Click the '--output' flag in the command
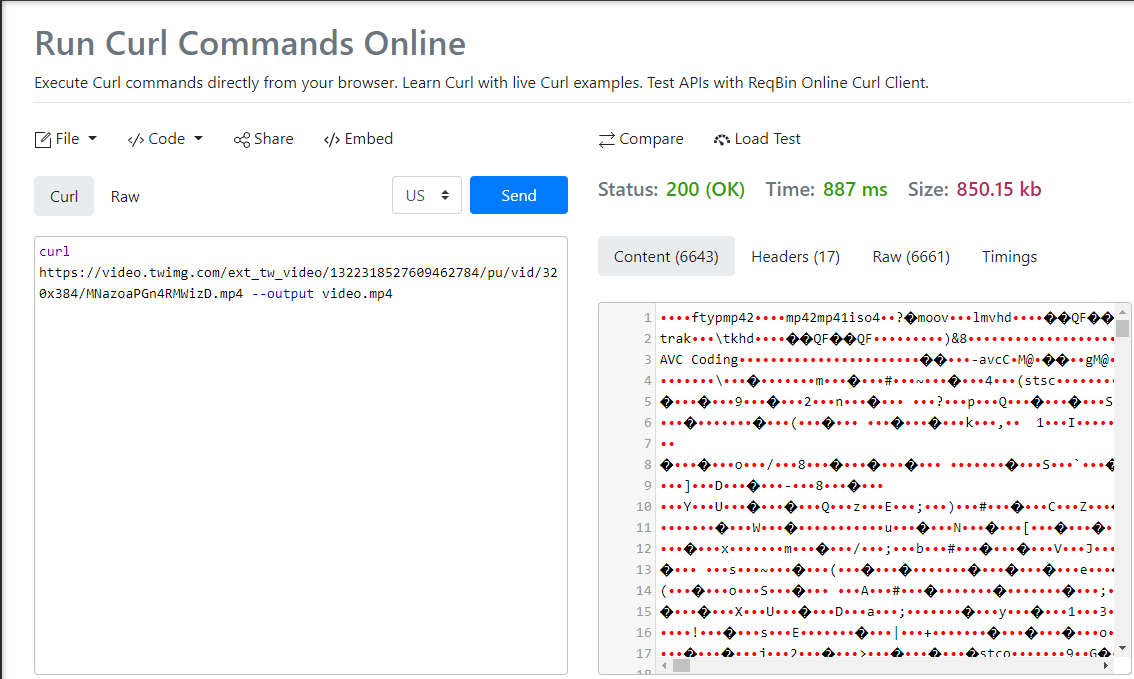 tap(283, 294)
